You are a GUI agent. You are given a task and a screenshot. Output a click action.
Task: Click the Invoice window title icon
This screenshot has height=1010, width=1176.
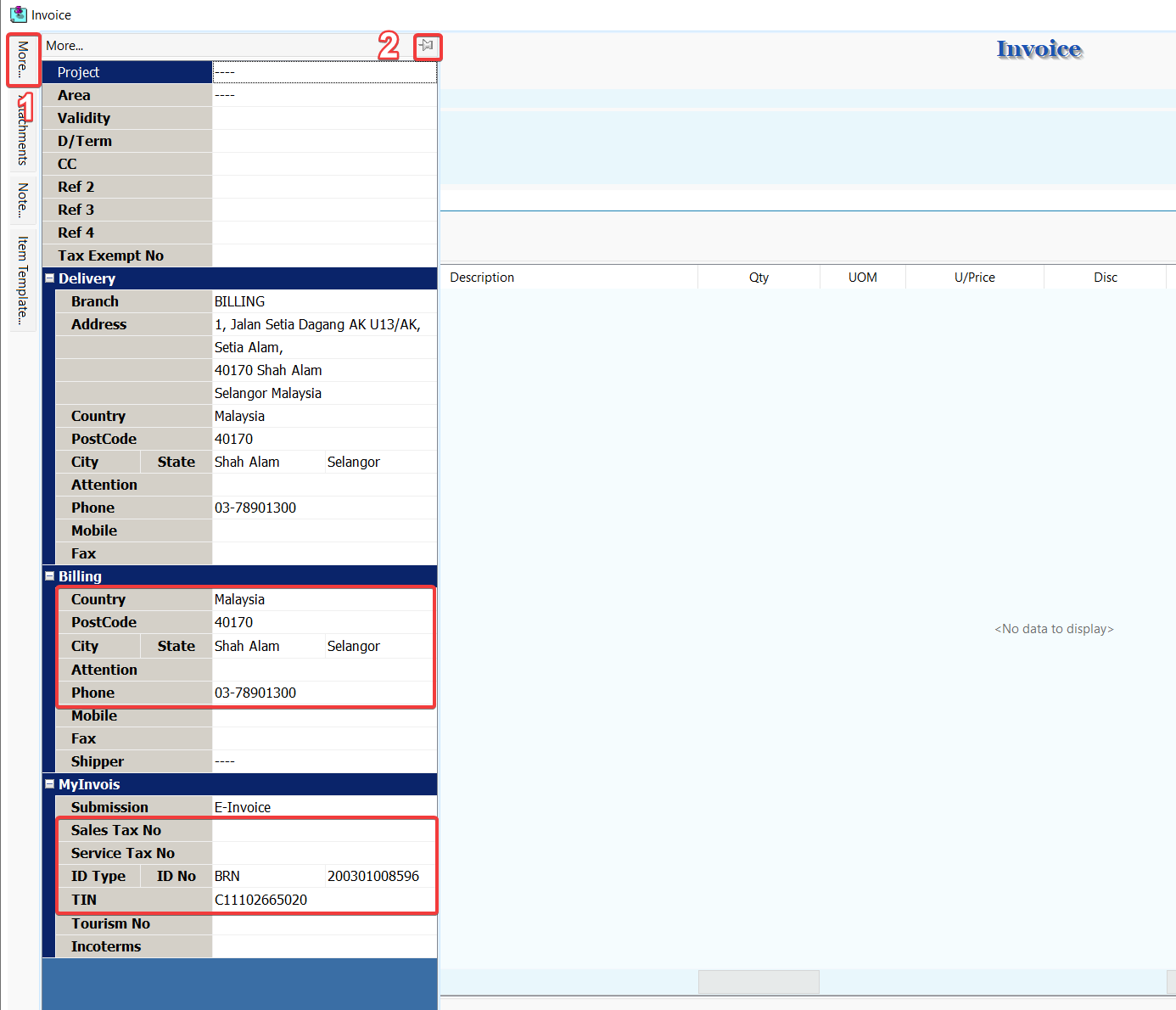(18, 14)
